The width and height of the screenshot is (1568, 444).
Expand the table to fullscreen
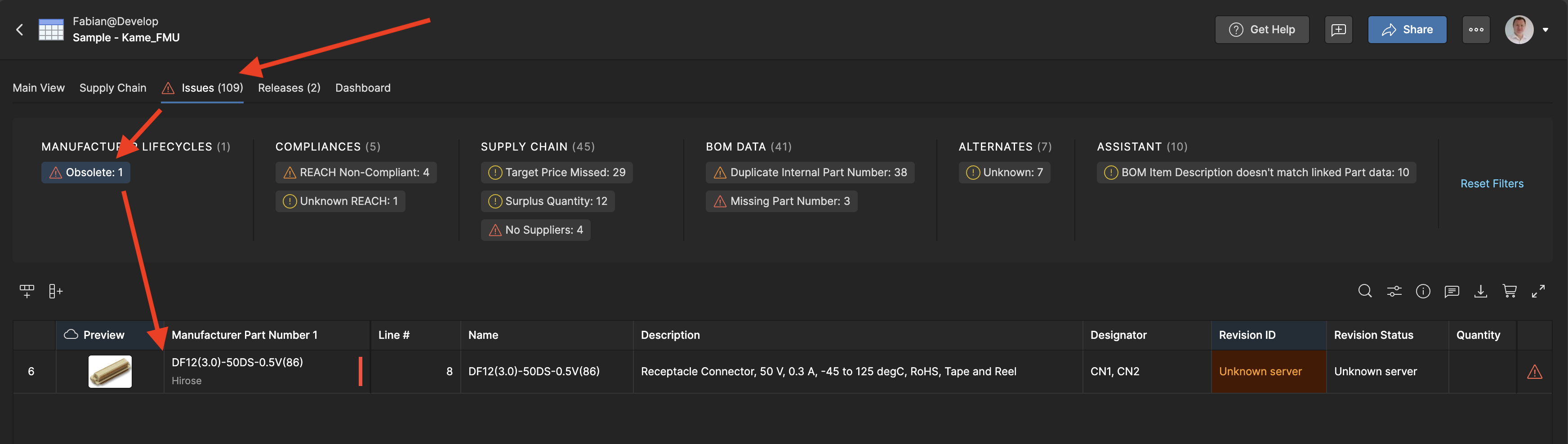(x=1539, y=291)
